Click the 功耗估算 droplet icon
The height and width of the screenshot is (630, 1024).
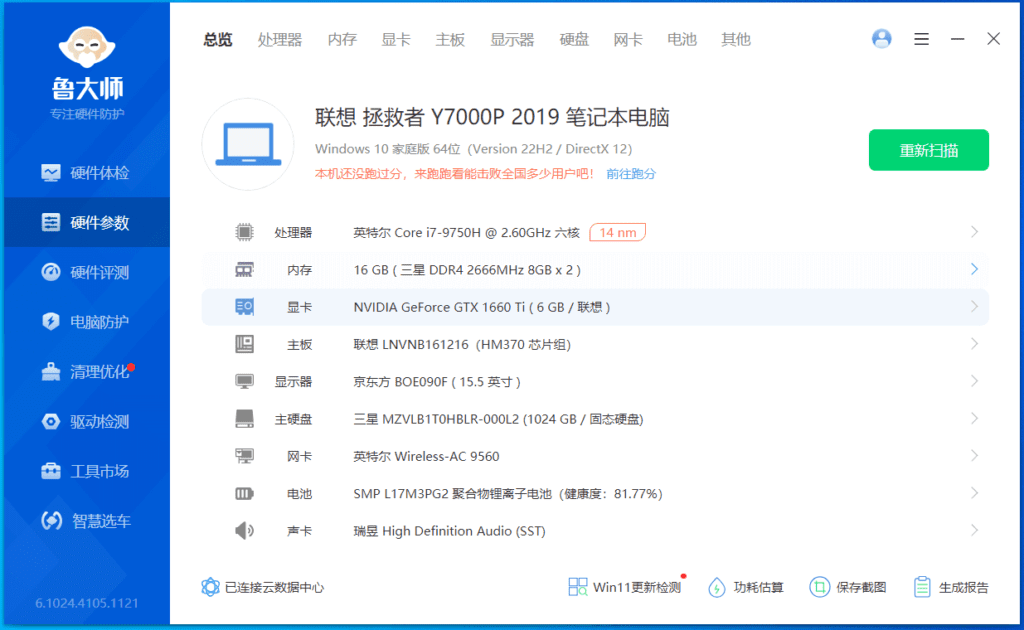coord(716,587)
